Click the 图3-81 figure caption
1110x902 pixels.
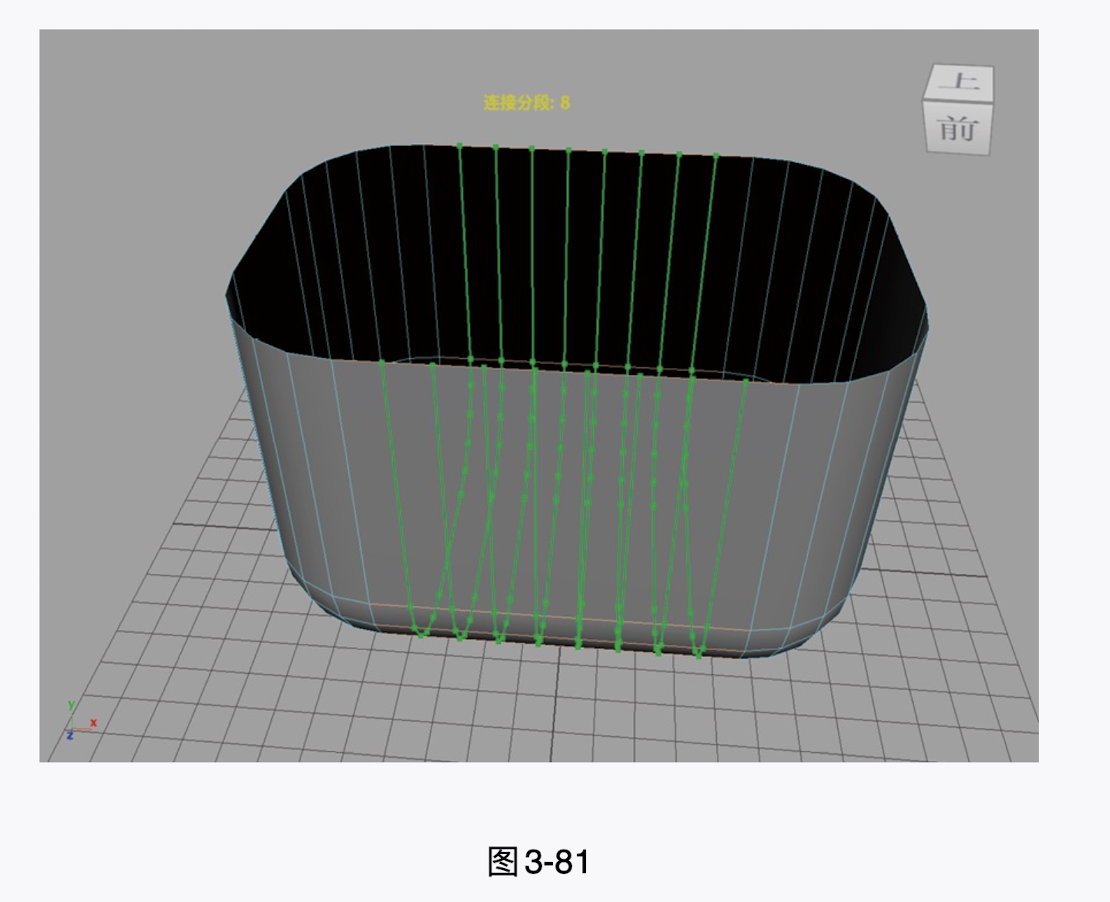pyautogui.click(x=539, y=862)
